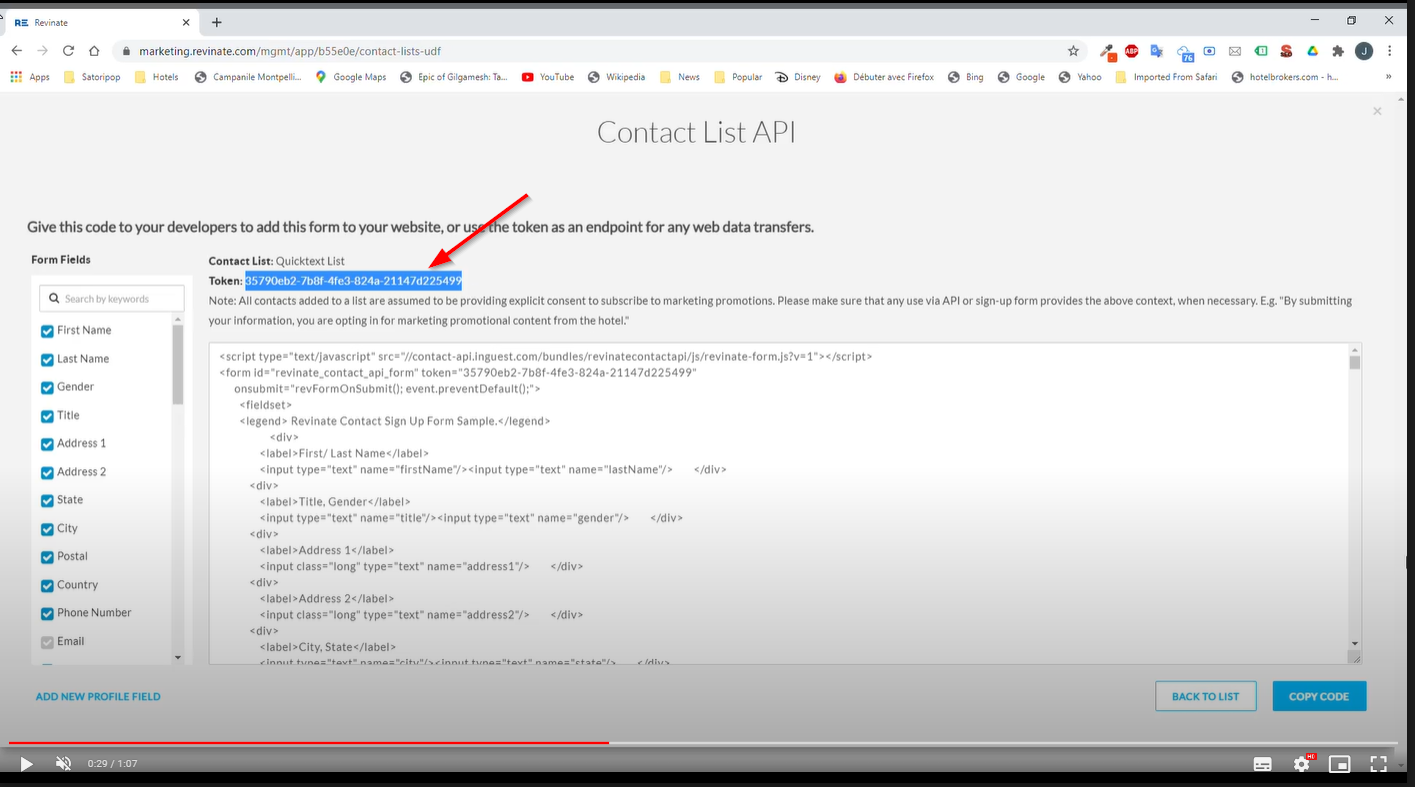
Task: Open Chrome three-dot menu
Action: click(x=1390, y=51)
